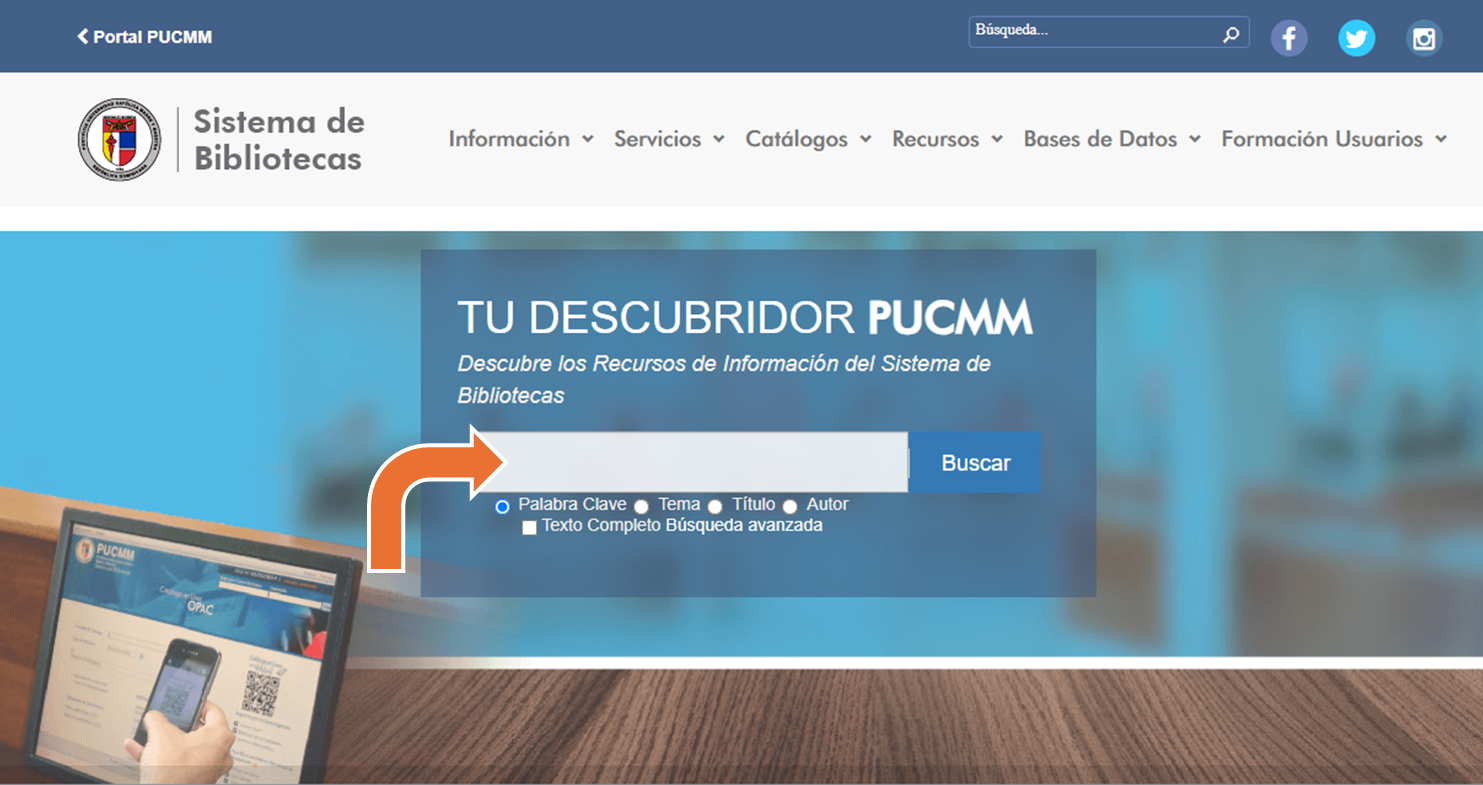The width and height of the screenshot is (1483, 785).
Task: Expand the Bases de Datos menu arrow
Action: [x=1194, y=139]
